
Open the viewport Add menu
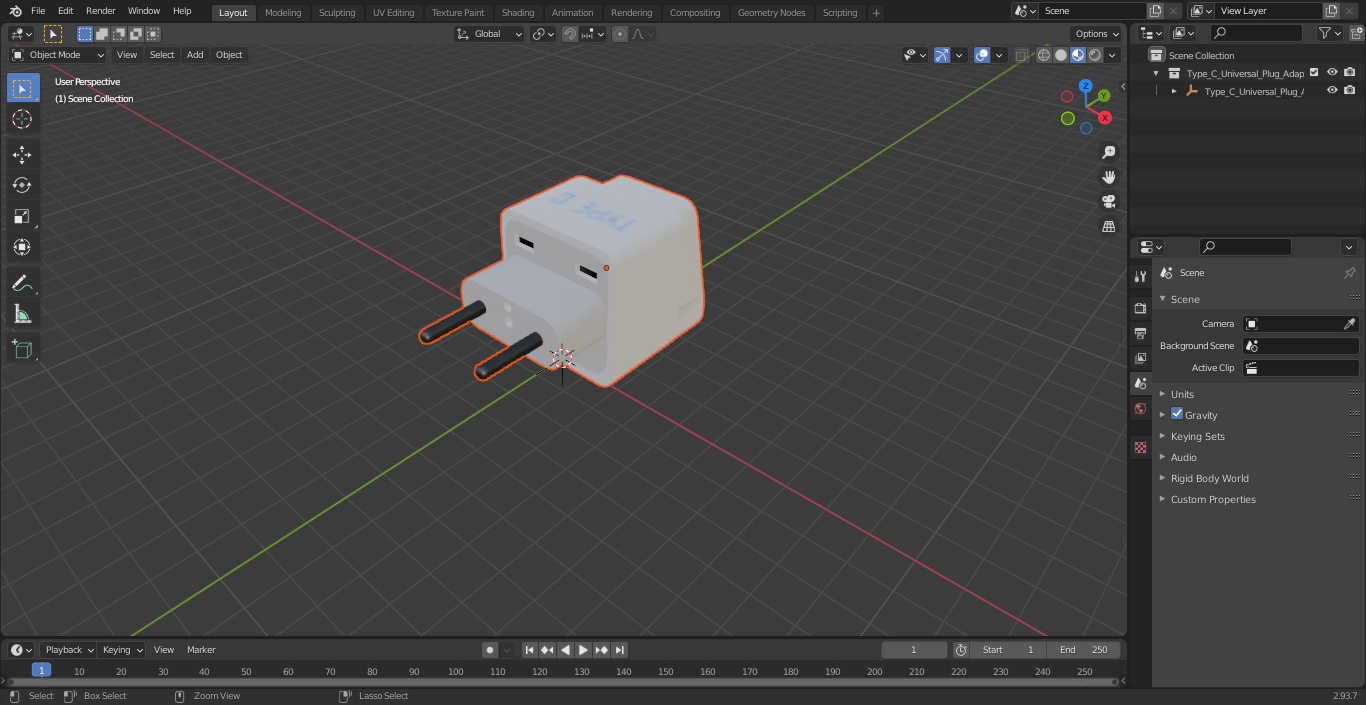(195, 55)
